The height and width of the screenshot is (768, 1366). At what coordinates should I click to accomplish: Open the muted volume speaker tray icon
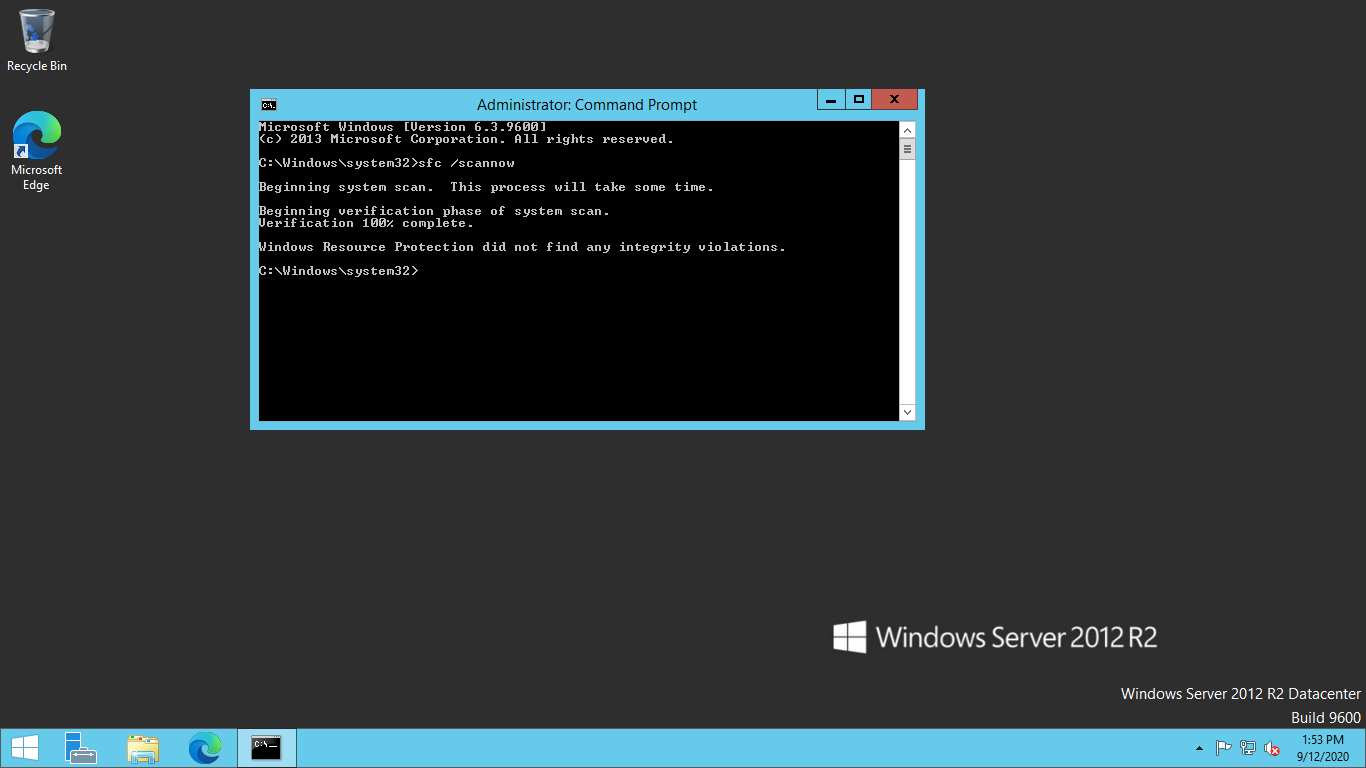tap(1272, 748)
